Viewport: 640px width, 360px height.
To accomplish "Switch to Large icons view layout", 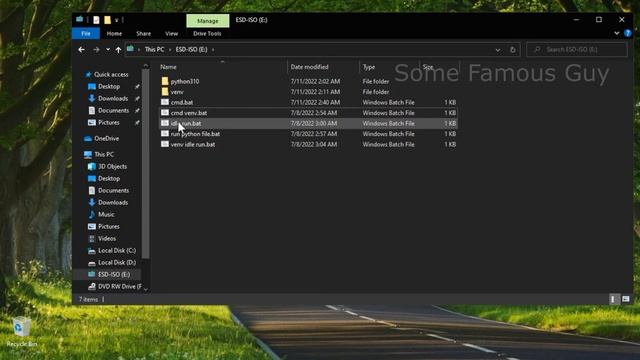I will click(626, 299).
